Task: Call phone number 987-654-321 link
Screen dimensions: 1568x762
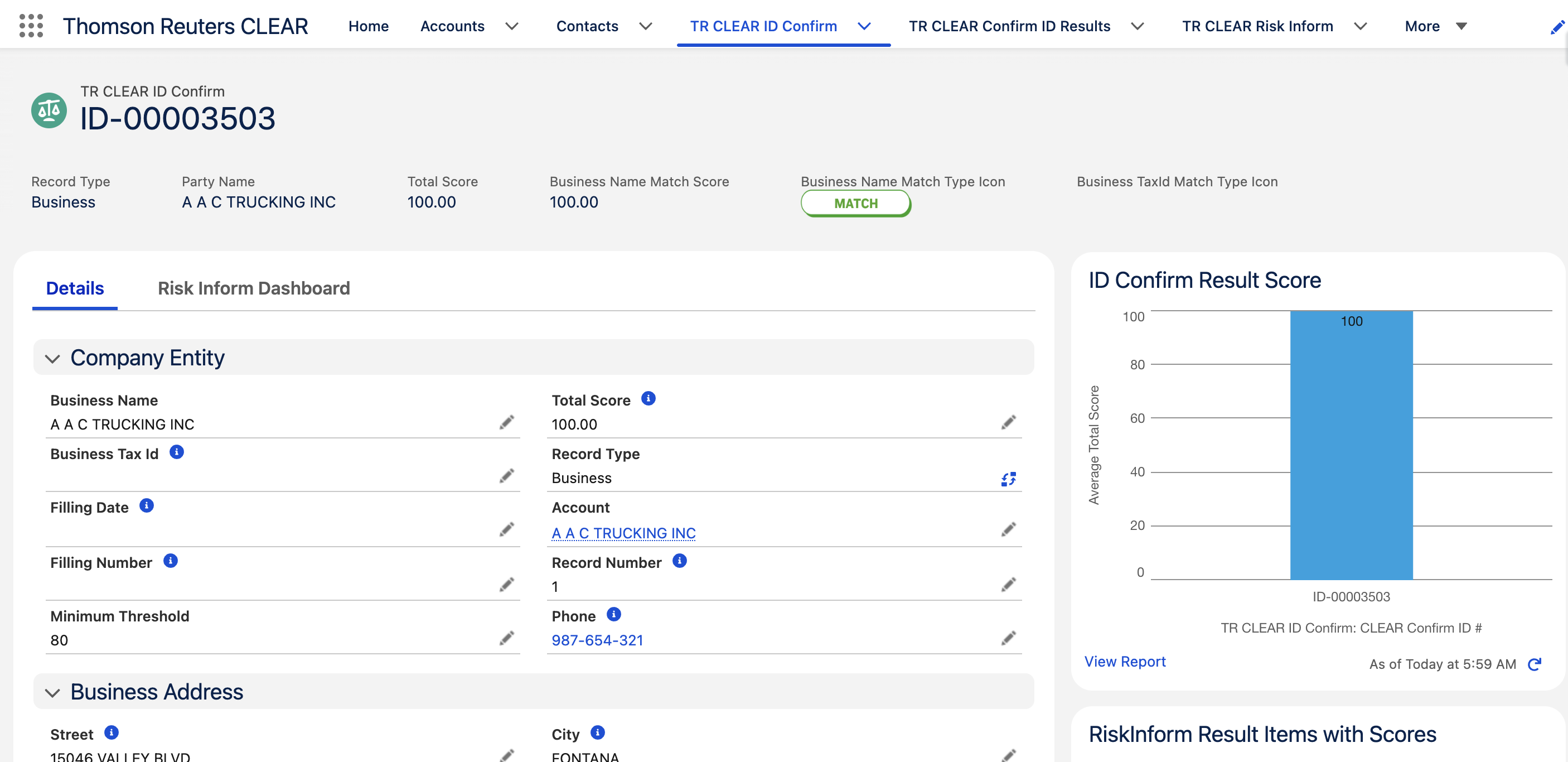Action: [597, 640]
